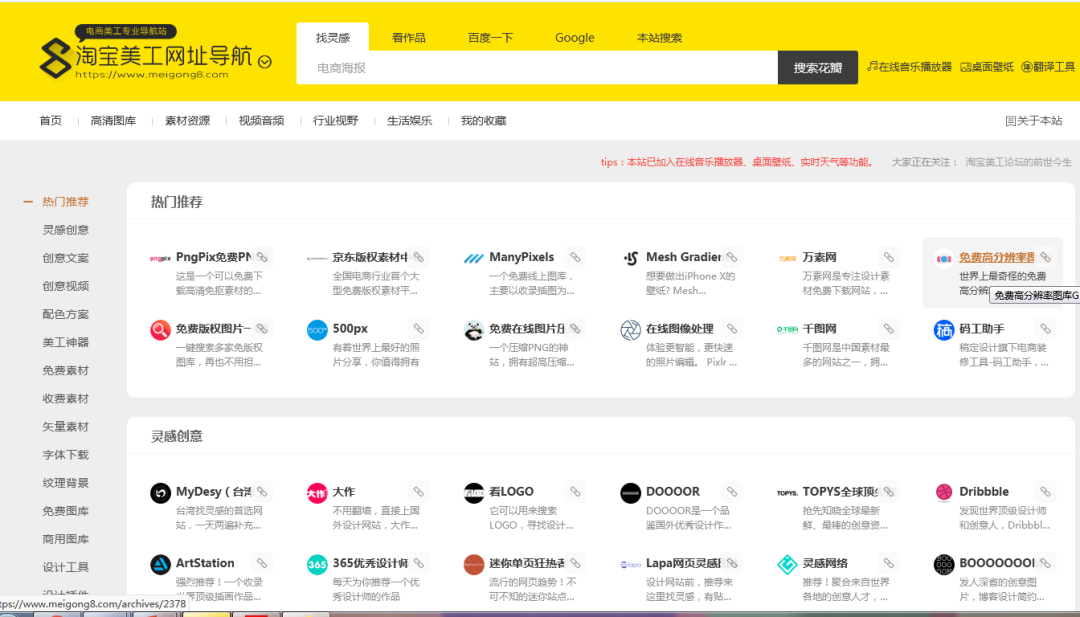Click the 灵感网络 green diamond logo
1080x617 pixels.
(x=787, y=565)
